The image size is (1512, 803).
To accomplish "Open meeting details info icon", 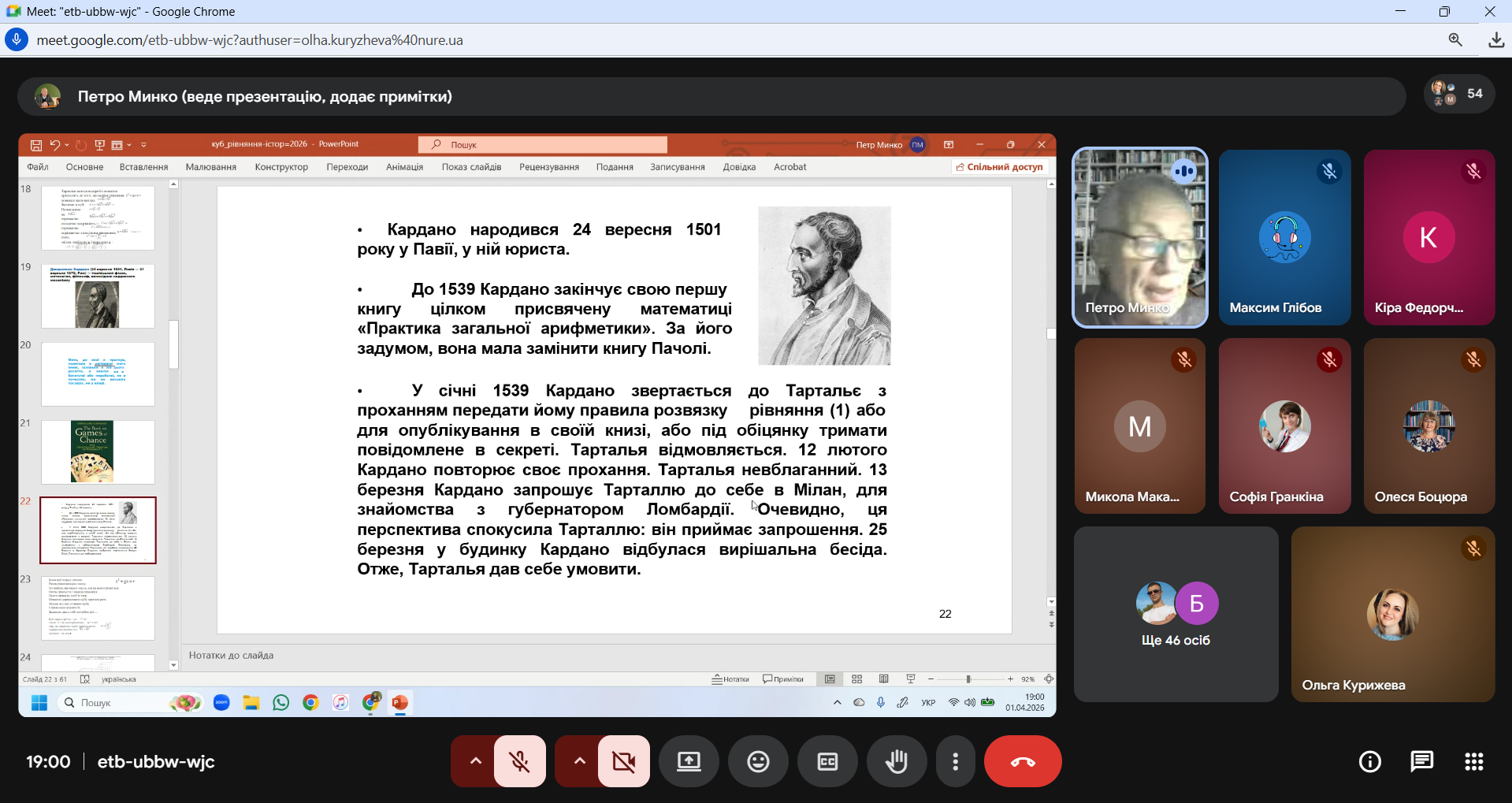I will [x=1369, y=761].
